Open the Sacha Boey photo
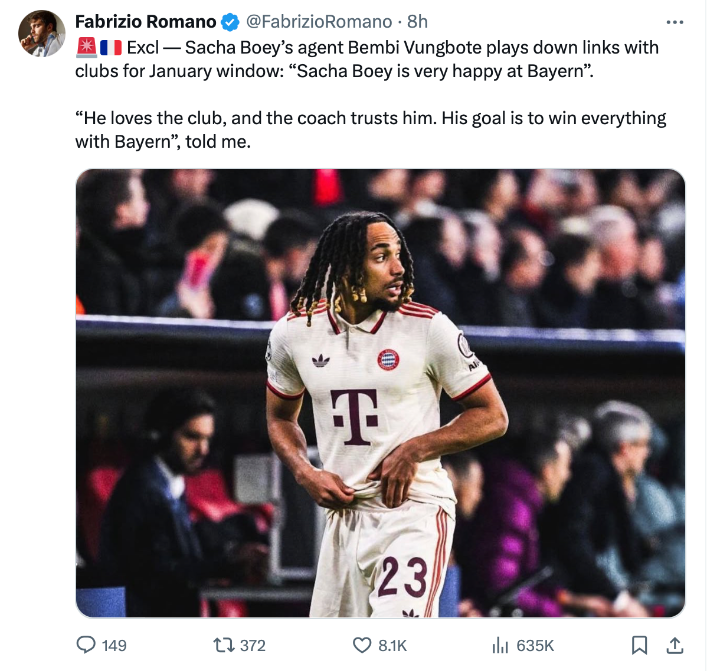The width and height of the screenshot is (707, 671). click(x=381, y=393)
